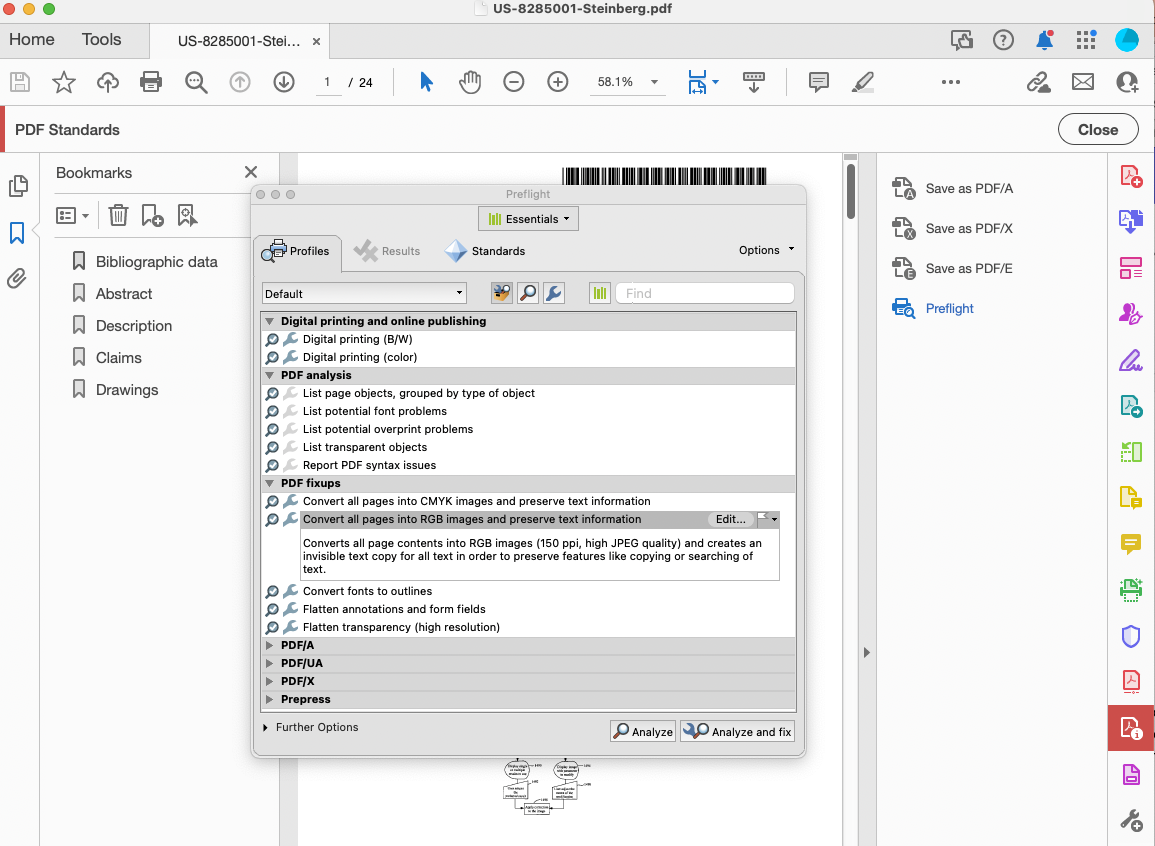The width and height of the screenshot is (1155, 846).
Task: Click zoom out minus icon
Action: click(x=514, y=82)
